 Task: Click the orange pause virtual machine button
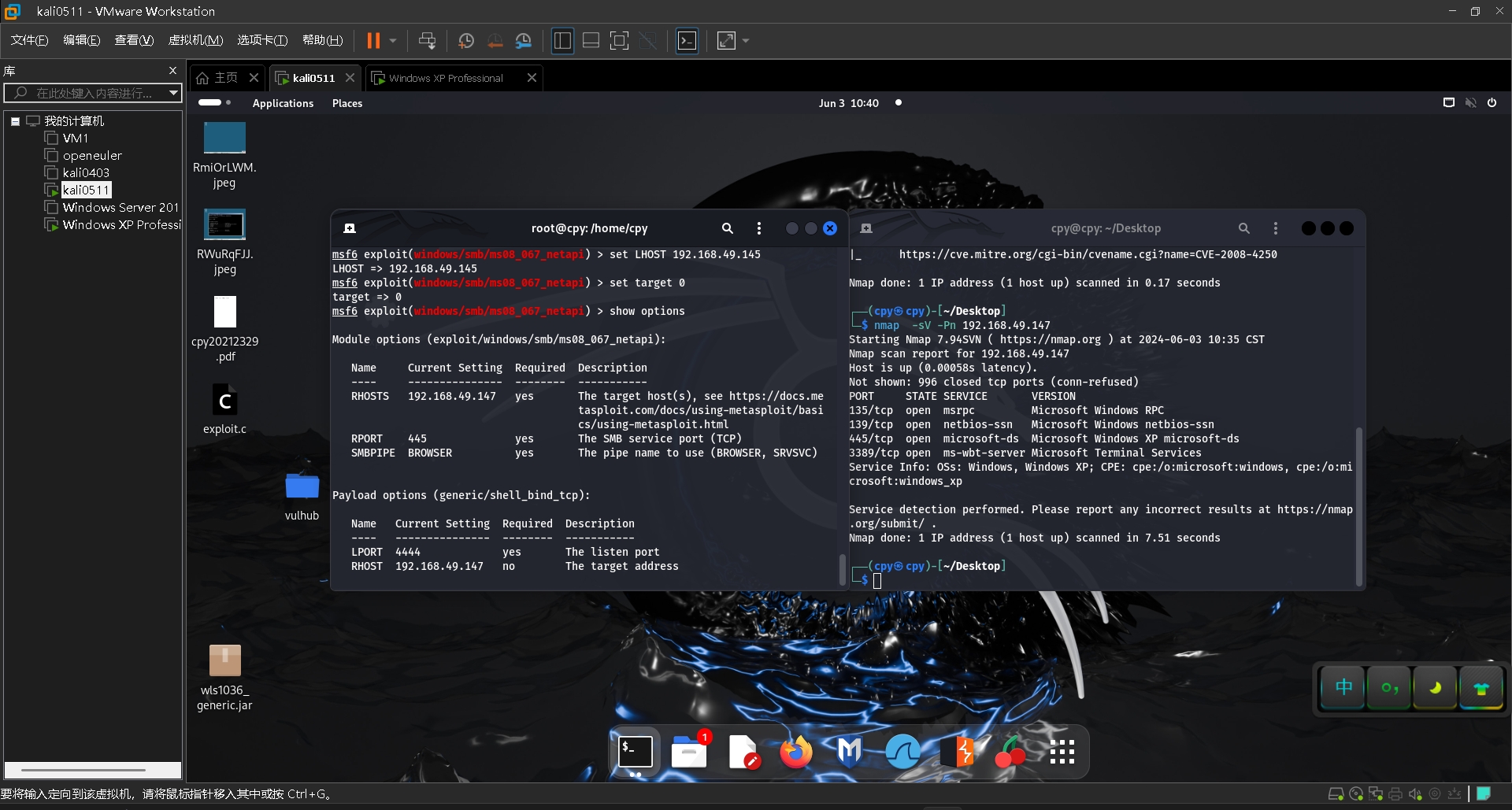click(373, 40)
